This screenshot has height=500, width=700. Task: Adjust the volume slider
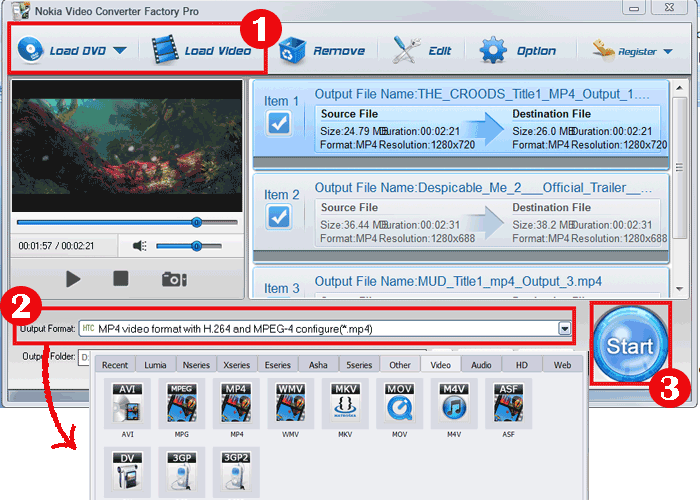[189, 246]
